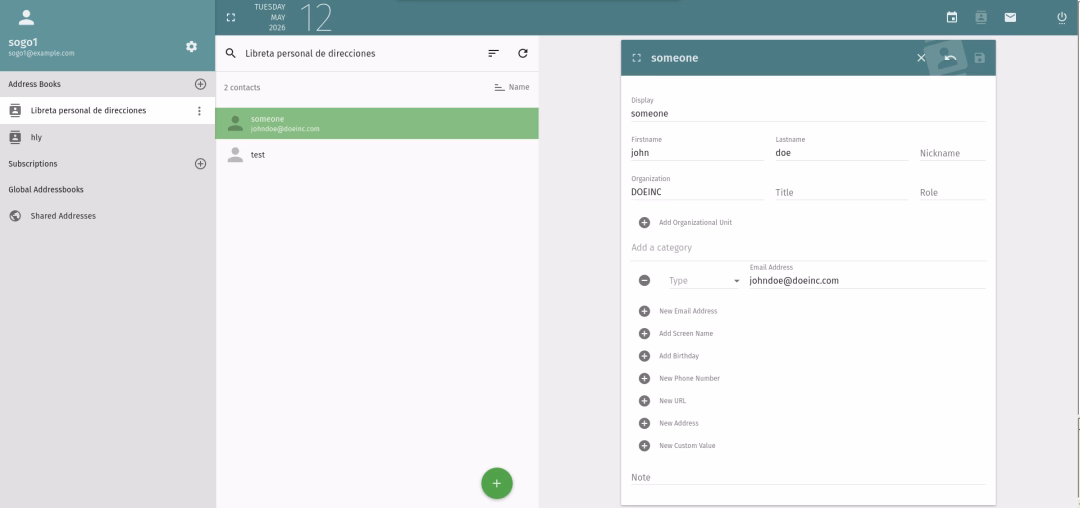1080x508 pixels.
Task: Select Libreta personal de direcciones address book
Action: 107,110
